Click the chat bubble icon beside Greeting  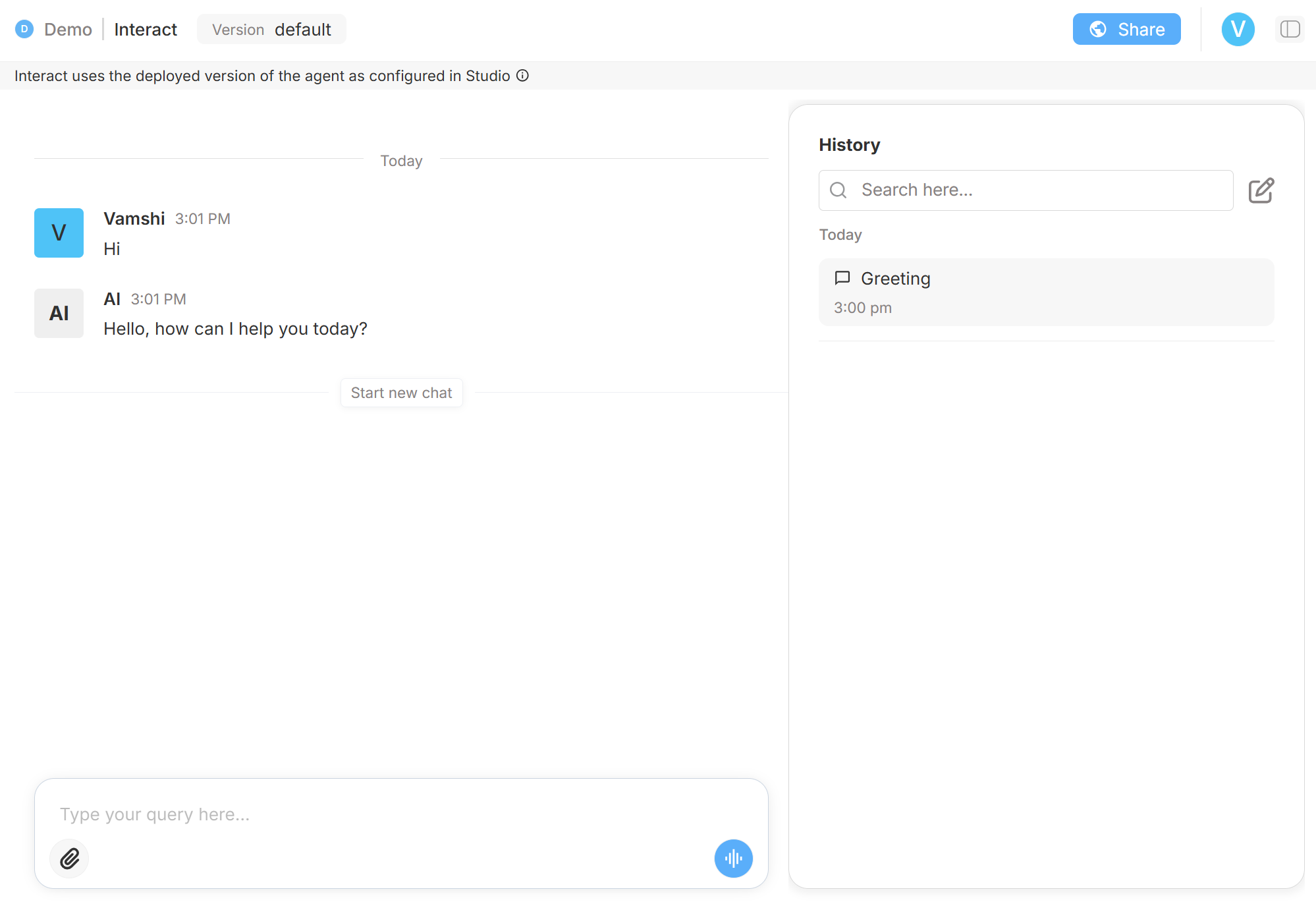click(842, 278)
